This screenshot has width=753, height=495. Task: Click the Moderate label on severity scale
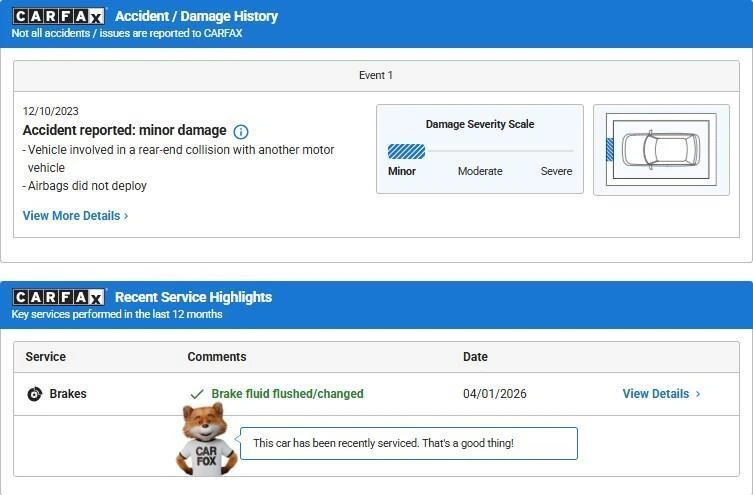[480, 171]
